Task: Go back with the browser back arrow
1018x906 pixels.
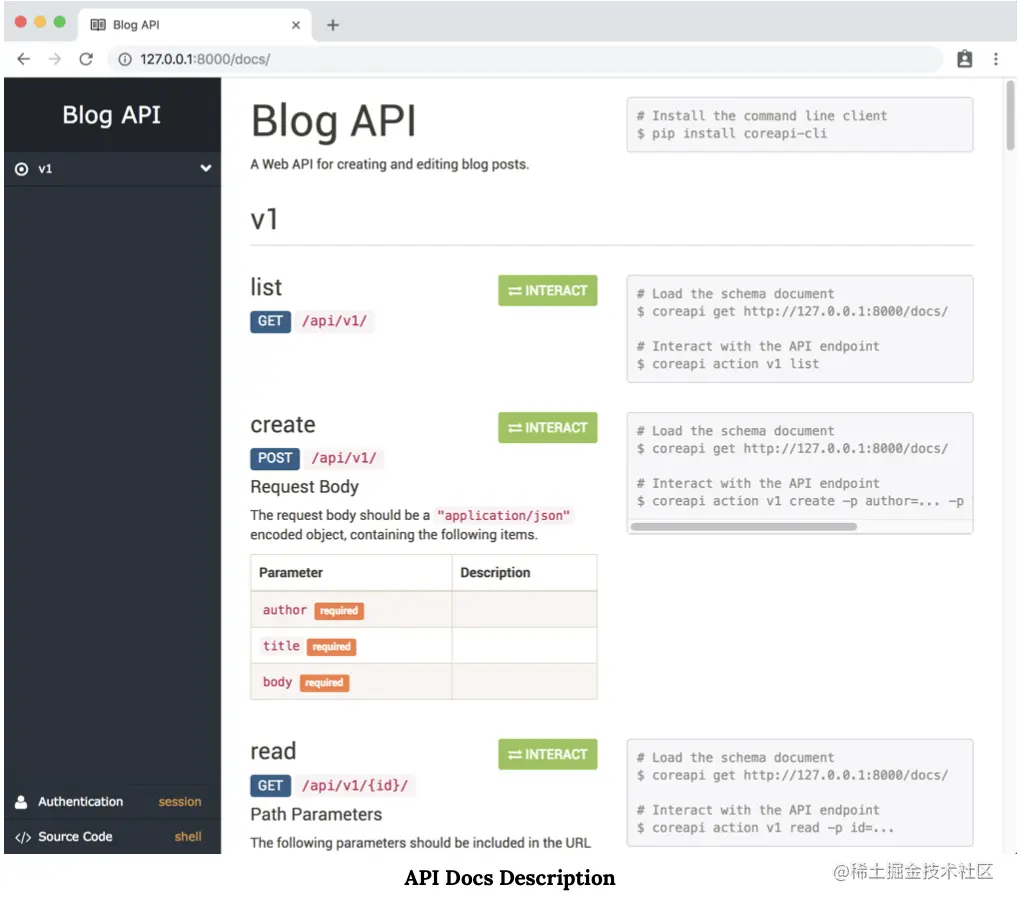Action: (x=23, y=59)
